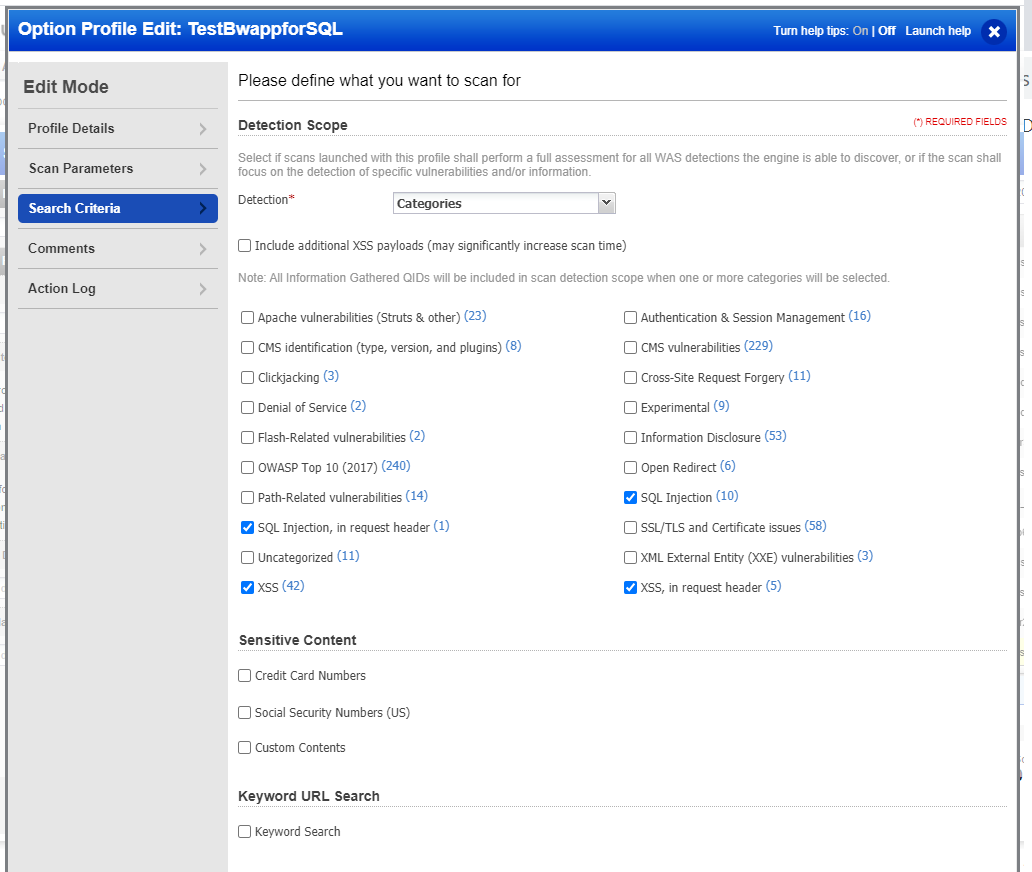Enable Cross-Site Request Forgery category

[x=631, y=378]
